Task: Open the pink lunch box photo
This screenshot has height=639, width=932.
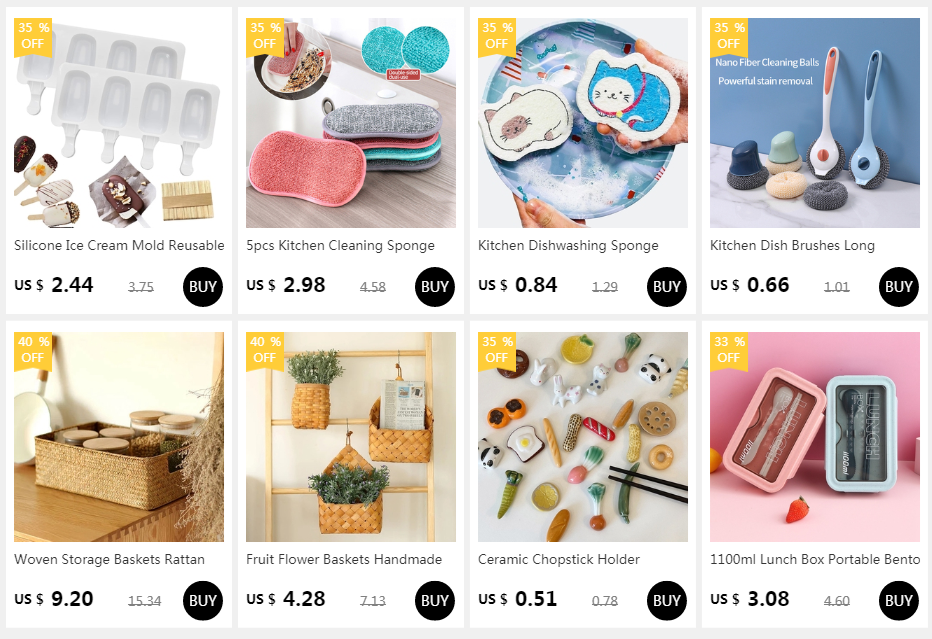Action: 814,437
